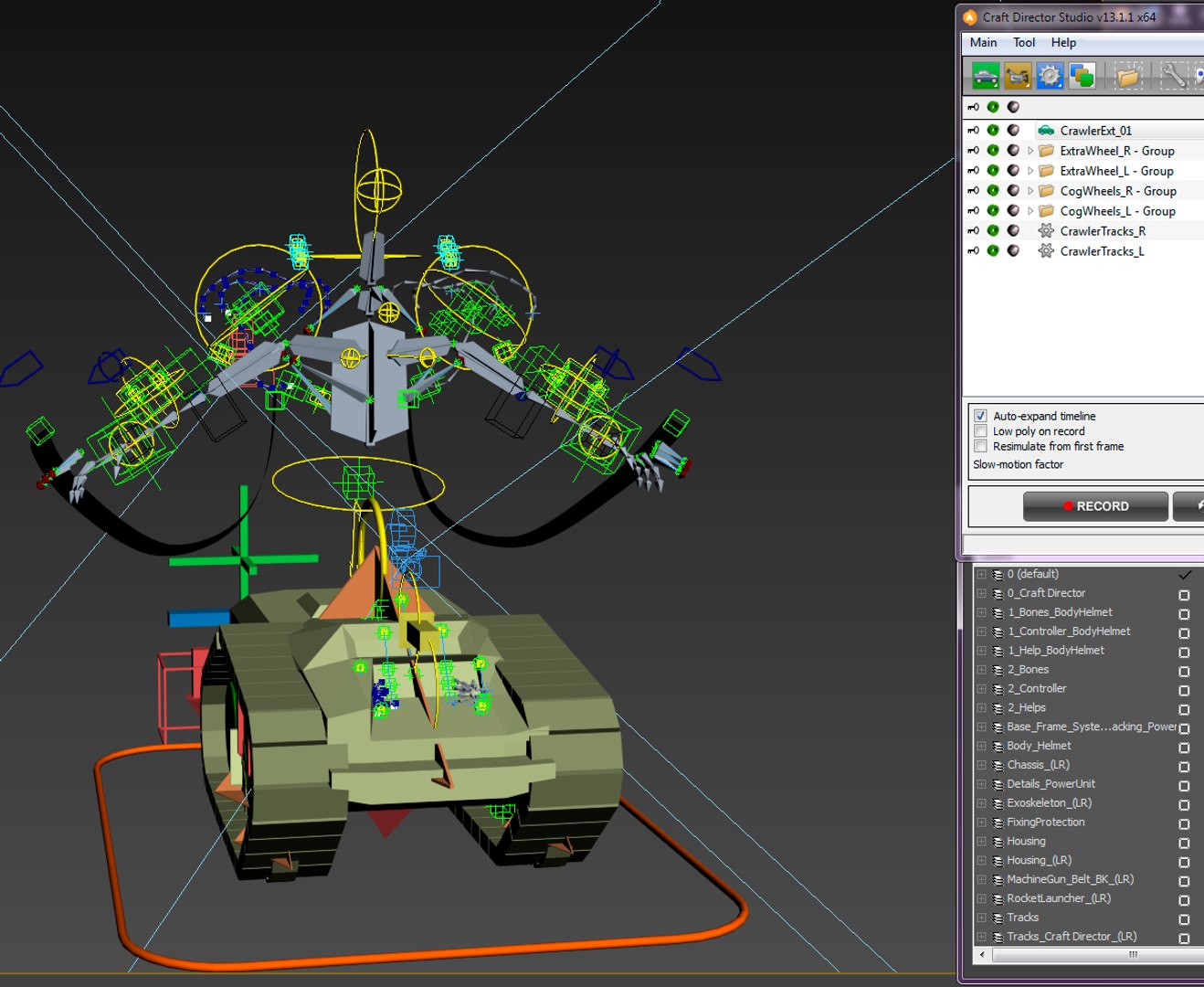Click the green power icon for CrawlerTracks_R
The width and height of the screenshot is (1204, 987).
993,231
